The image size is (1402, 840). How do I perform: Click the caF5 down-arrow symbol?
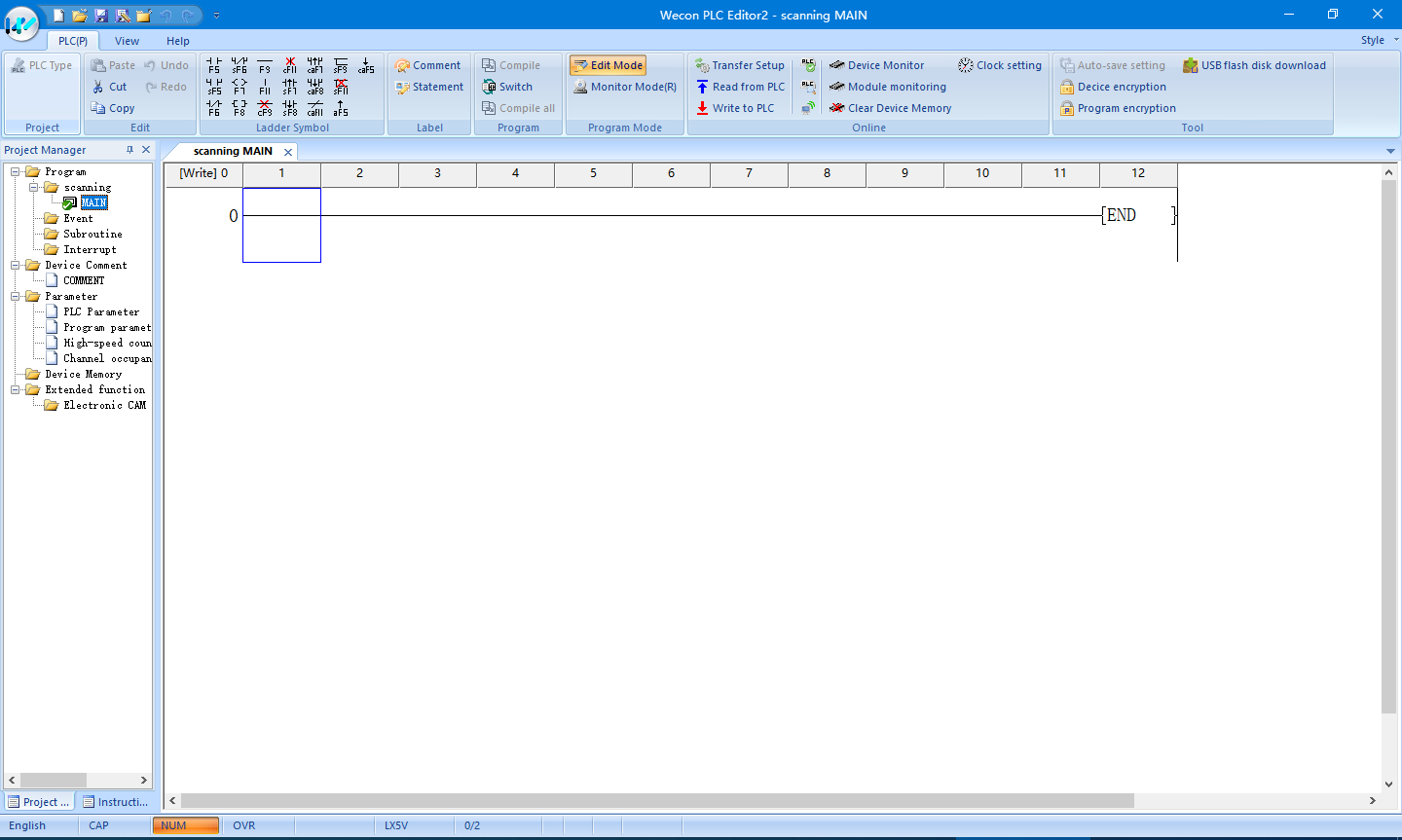coord(366,65)
